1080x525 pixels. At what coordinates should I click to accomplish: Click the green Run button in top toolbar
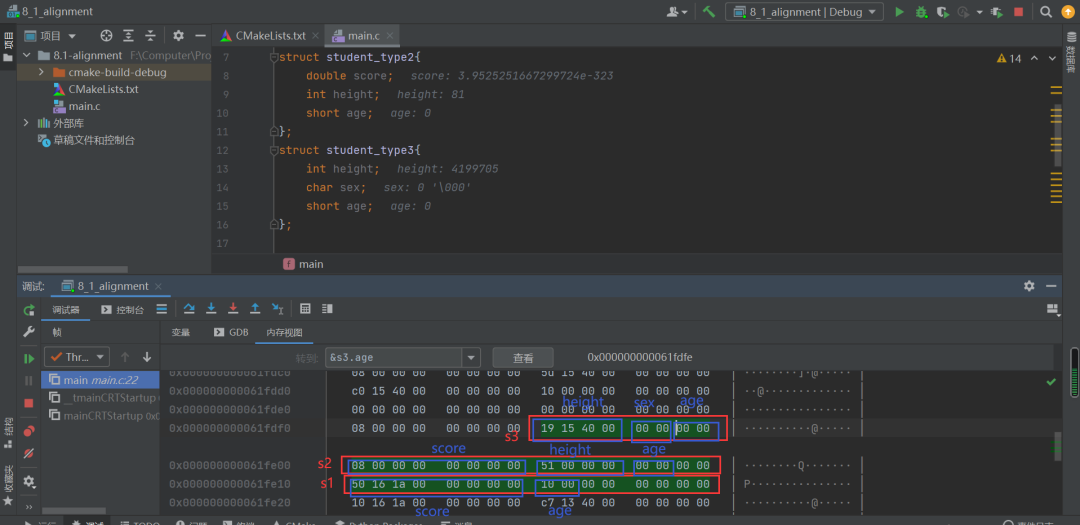[x=899, y=12]
